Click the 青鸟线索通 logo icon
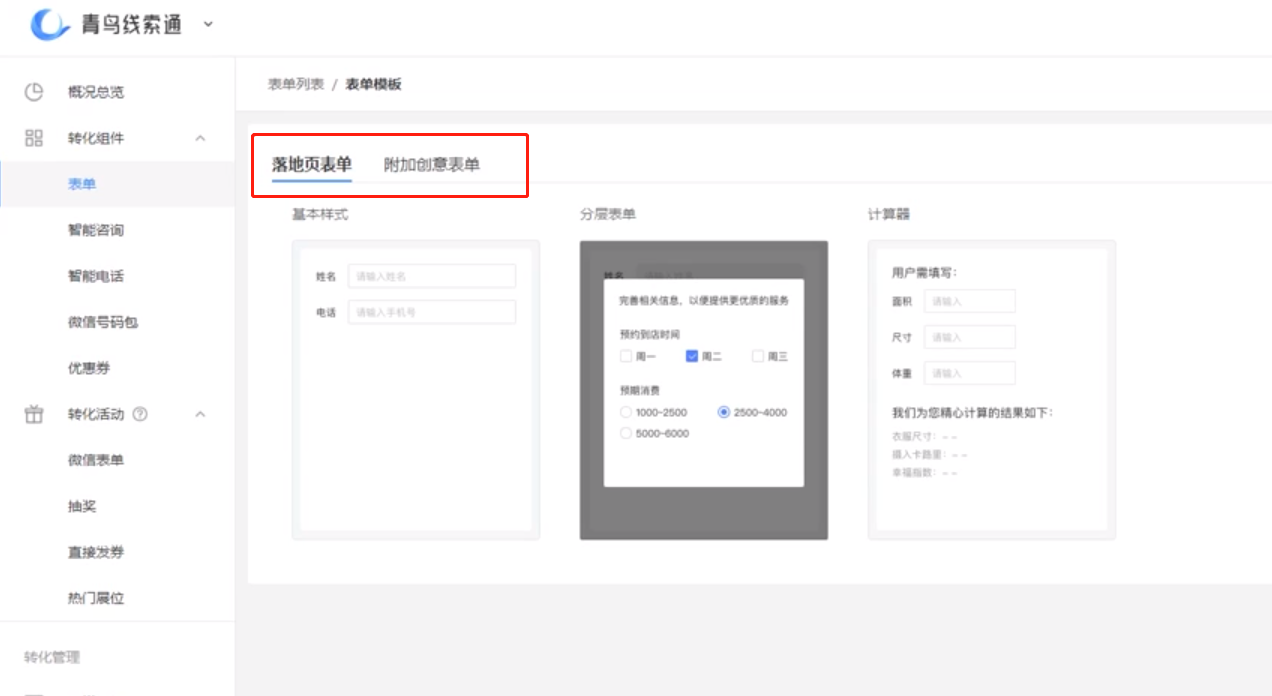The image size is (1272, 696). (x=50, y=24)
